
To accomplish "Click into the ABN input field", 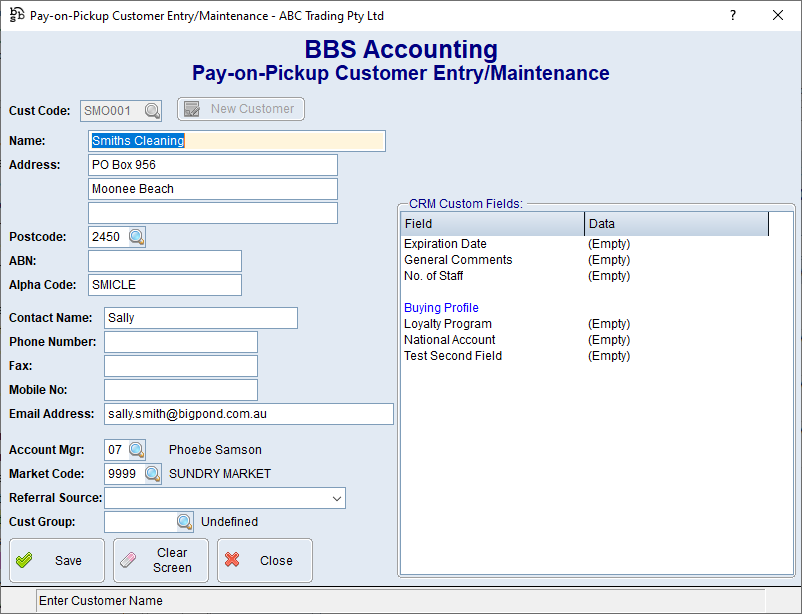I will (x=165, y=261).
